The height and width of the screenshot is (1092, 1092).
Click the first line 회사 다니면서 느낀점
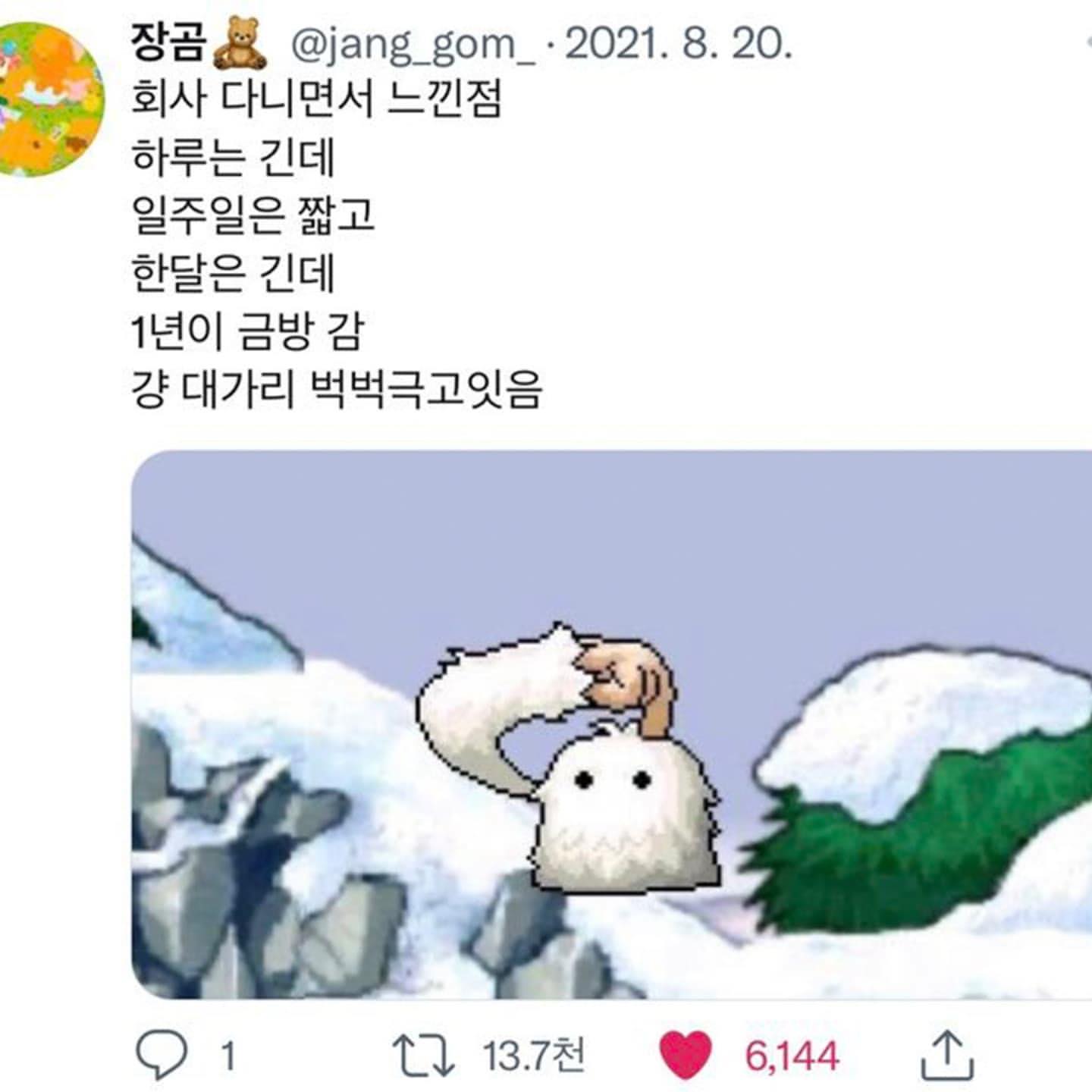317,100
